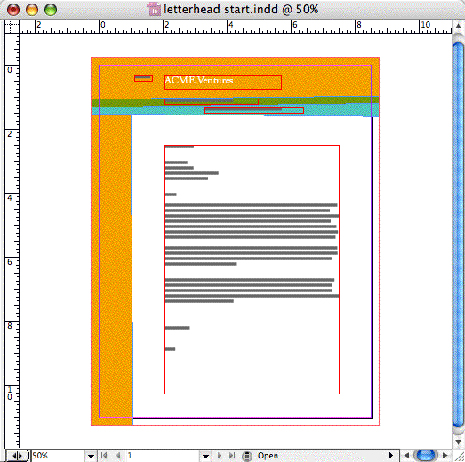Click the horizontal scrollbar thumb
Image resolution: width=465 pixels, height=462 pixels.
[x=426, y=455]
